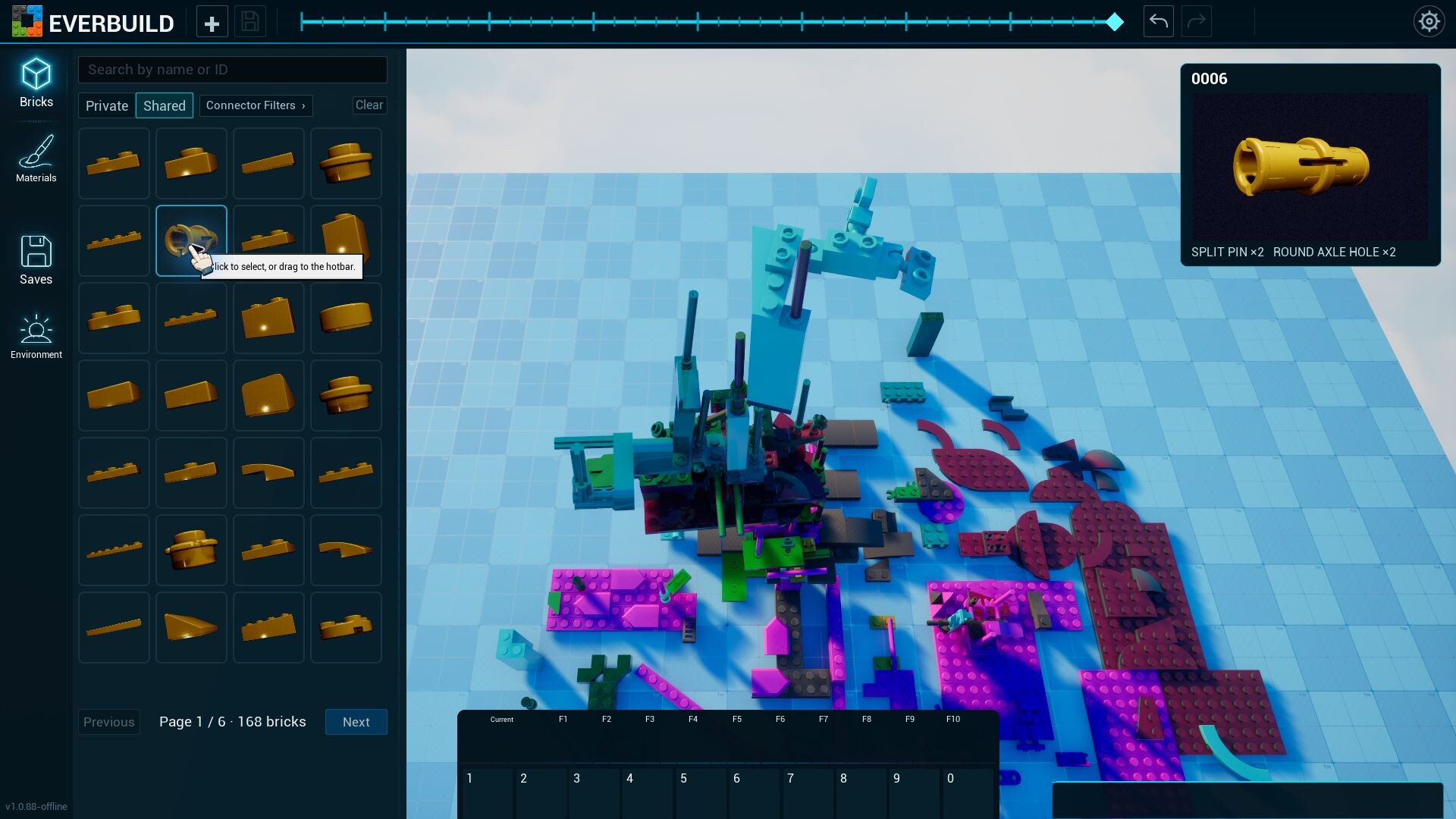Image resolution: width=1456 pixels, height=819 pixels.
Task: Click the Everbuild logo icon
Action: point(27,22)
